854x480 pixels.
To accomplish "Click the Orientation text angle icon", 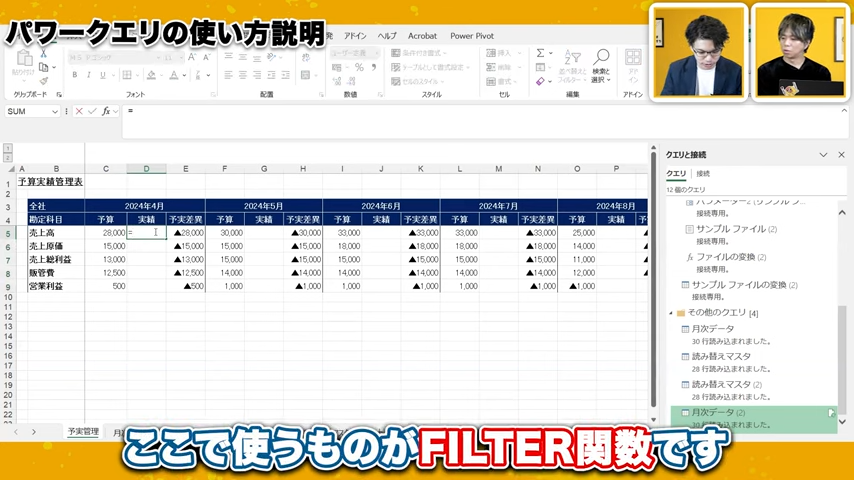I will pos(271,57).
